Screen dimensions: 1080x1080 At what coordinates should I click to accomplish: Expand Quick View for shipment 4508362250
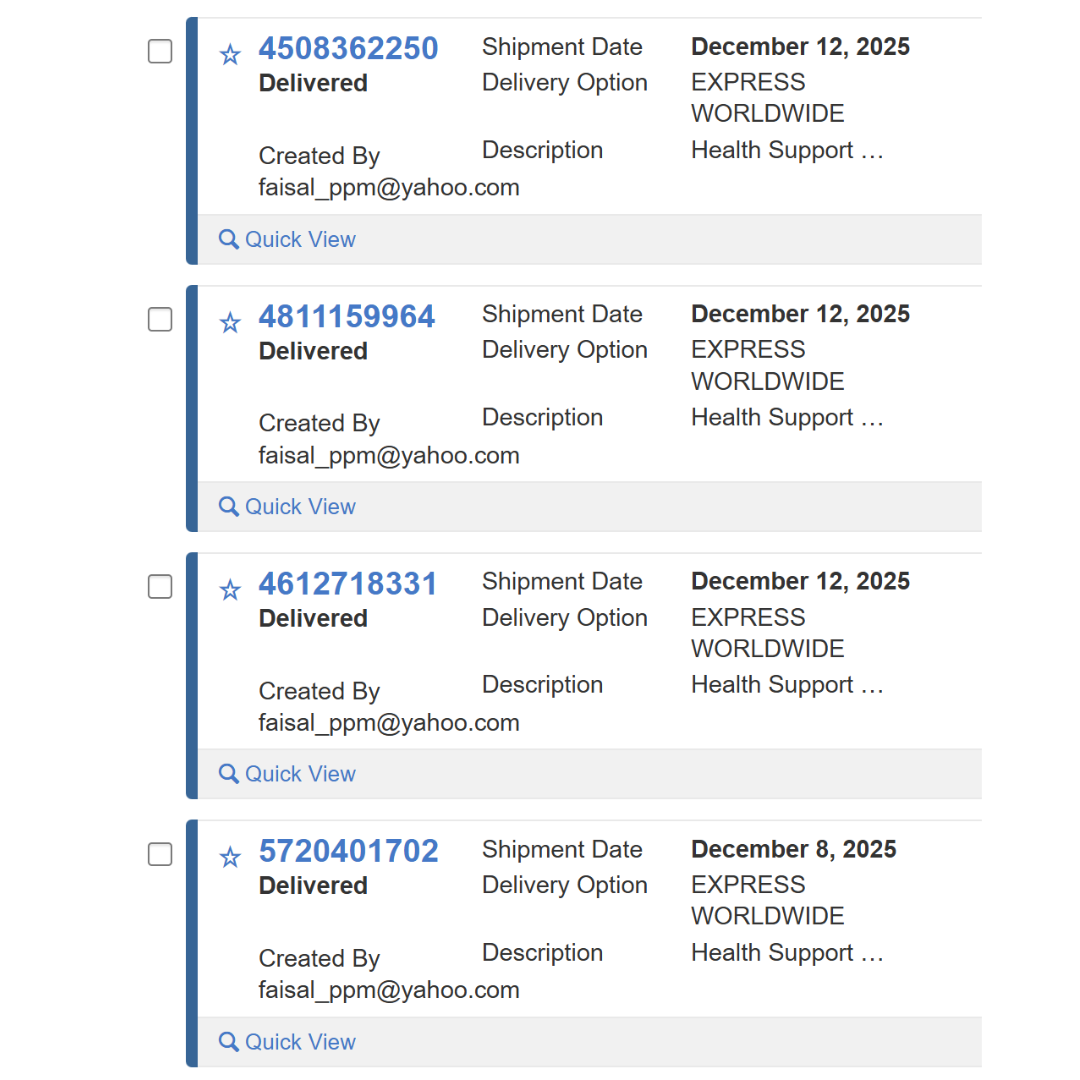[300, 239]
